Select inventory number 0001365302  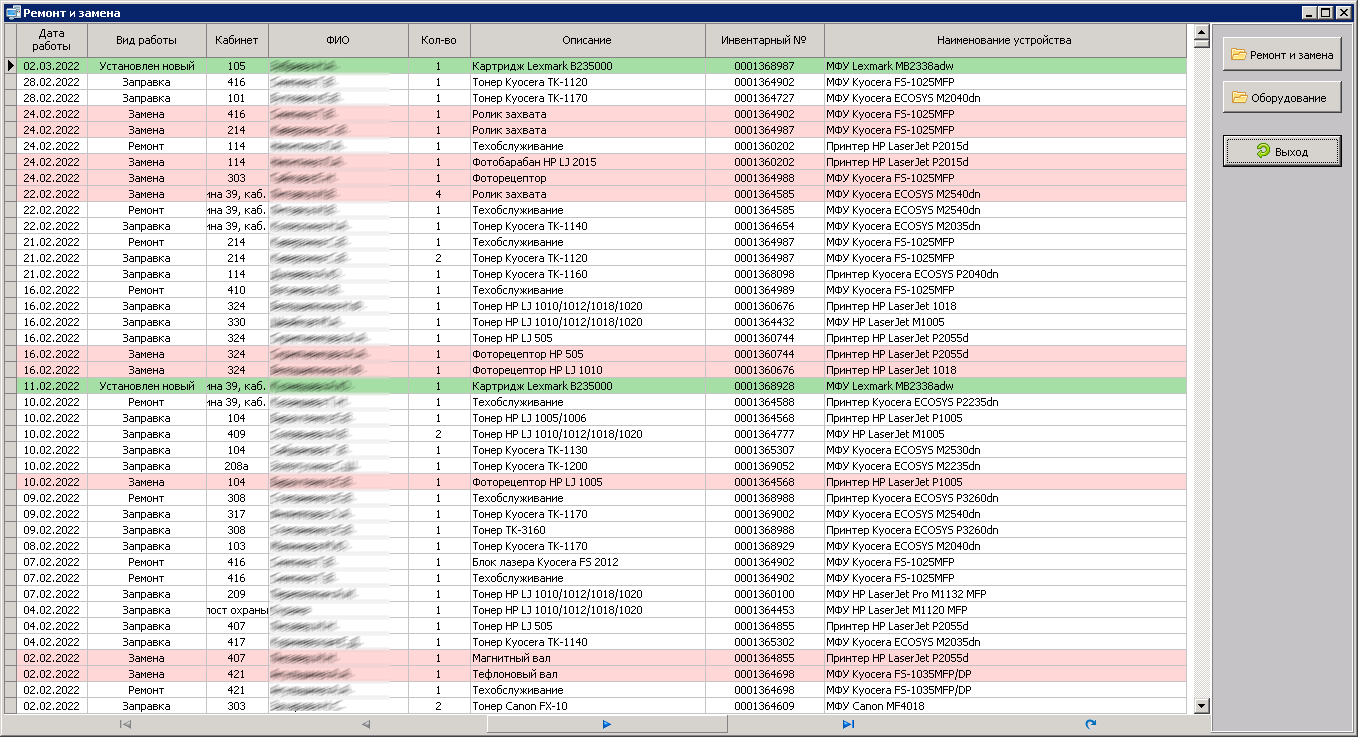[765, 642]
